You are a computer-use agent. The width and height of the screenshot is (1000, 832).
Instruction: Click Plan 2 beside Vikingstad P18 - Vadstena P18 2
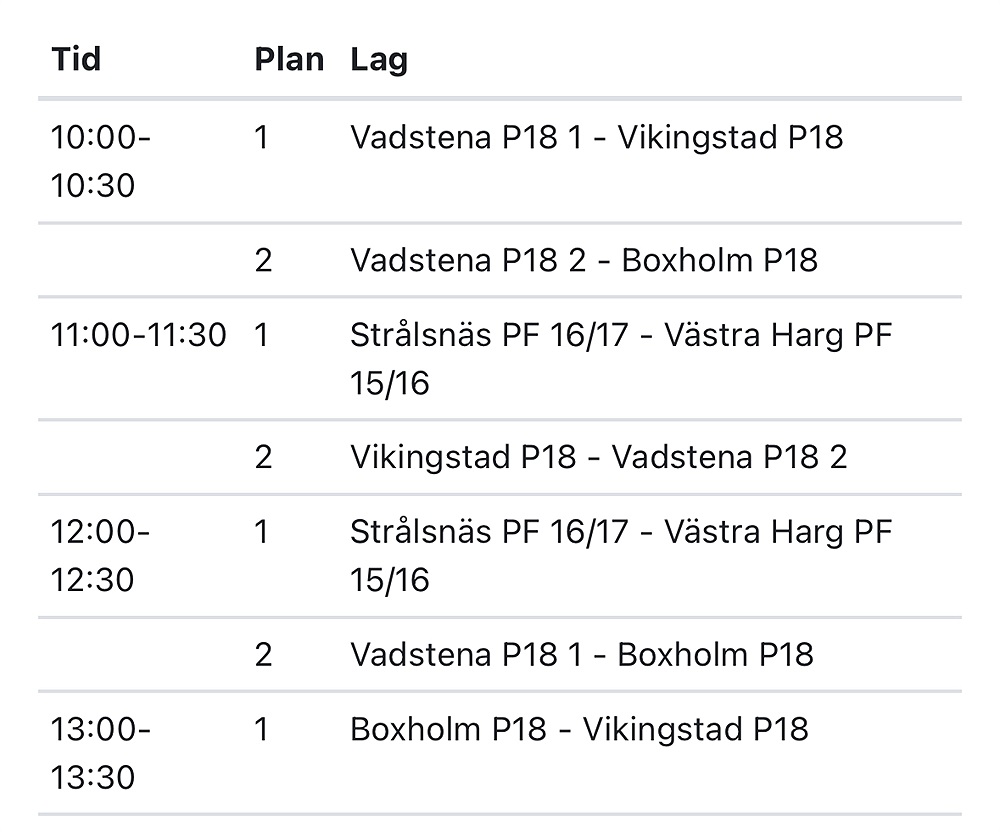[263, 458]
